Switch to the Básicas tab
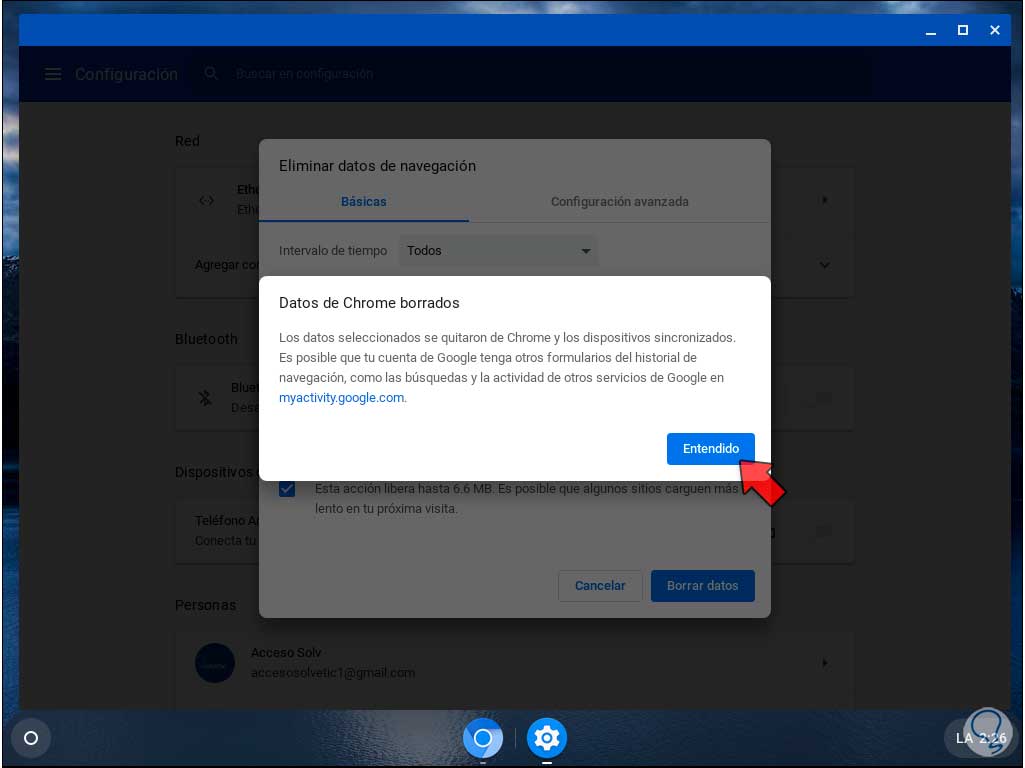Image resolution: width=1025 pixels, height=768 pixels. click(363, 202)
